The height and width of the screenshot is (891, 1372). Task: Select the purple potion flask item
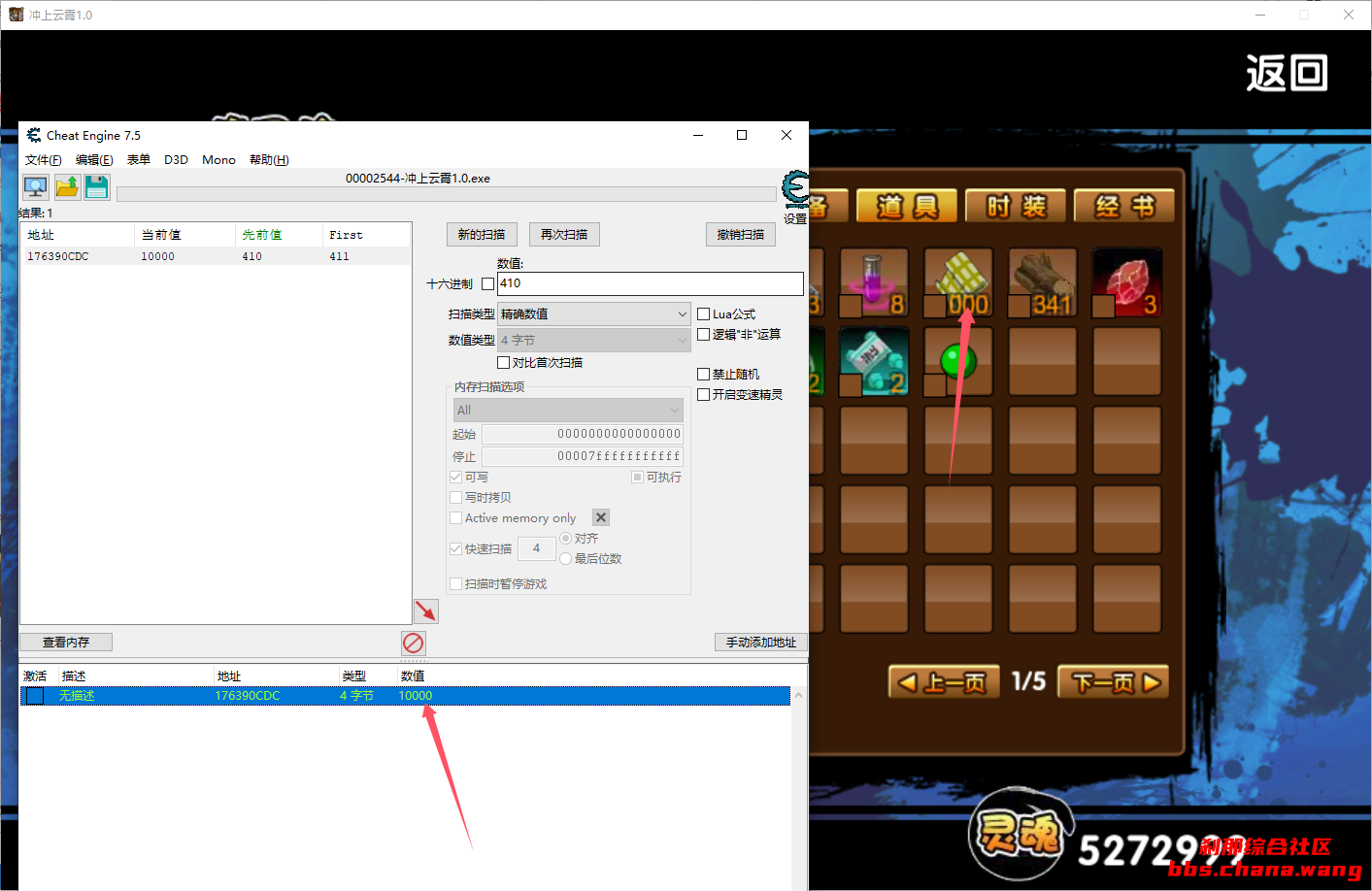[873, 281]
